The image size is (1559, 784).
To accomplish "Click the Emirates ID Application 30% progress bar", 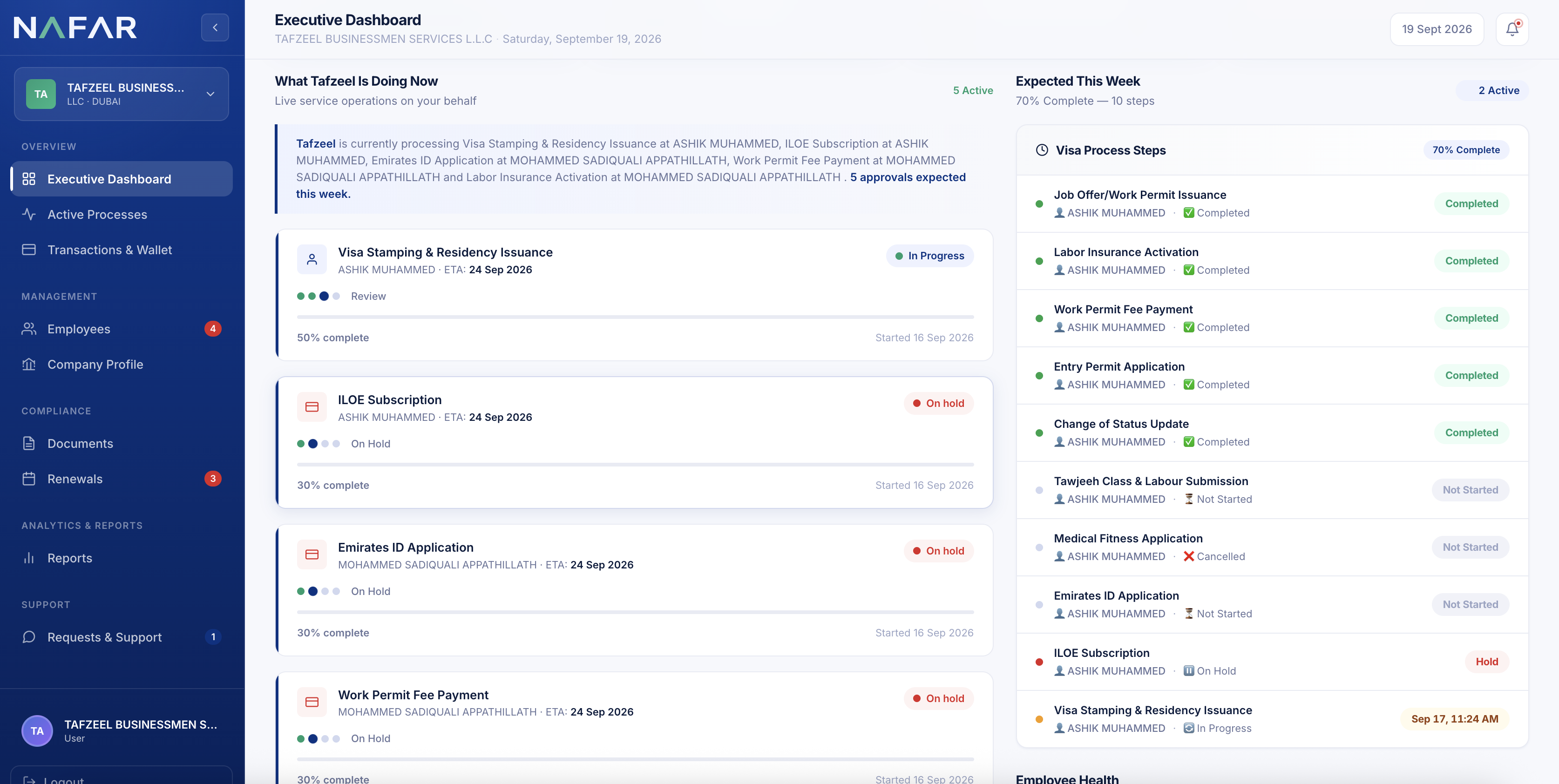I will pyautogui.click(x=635, y=612).
